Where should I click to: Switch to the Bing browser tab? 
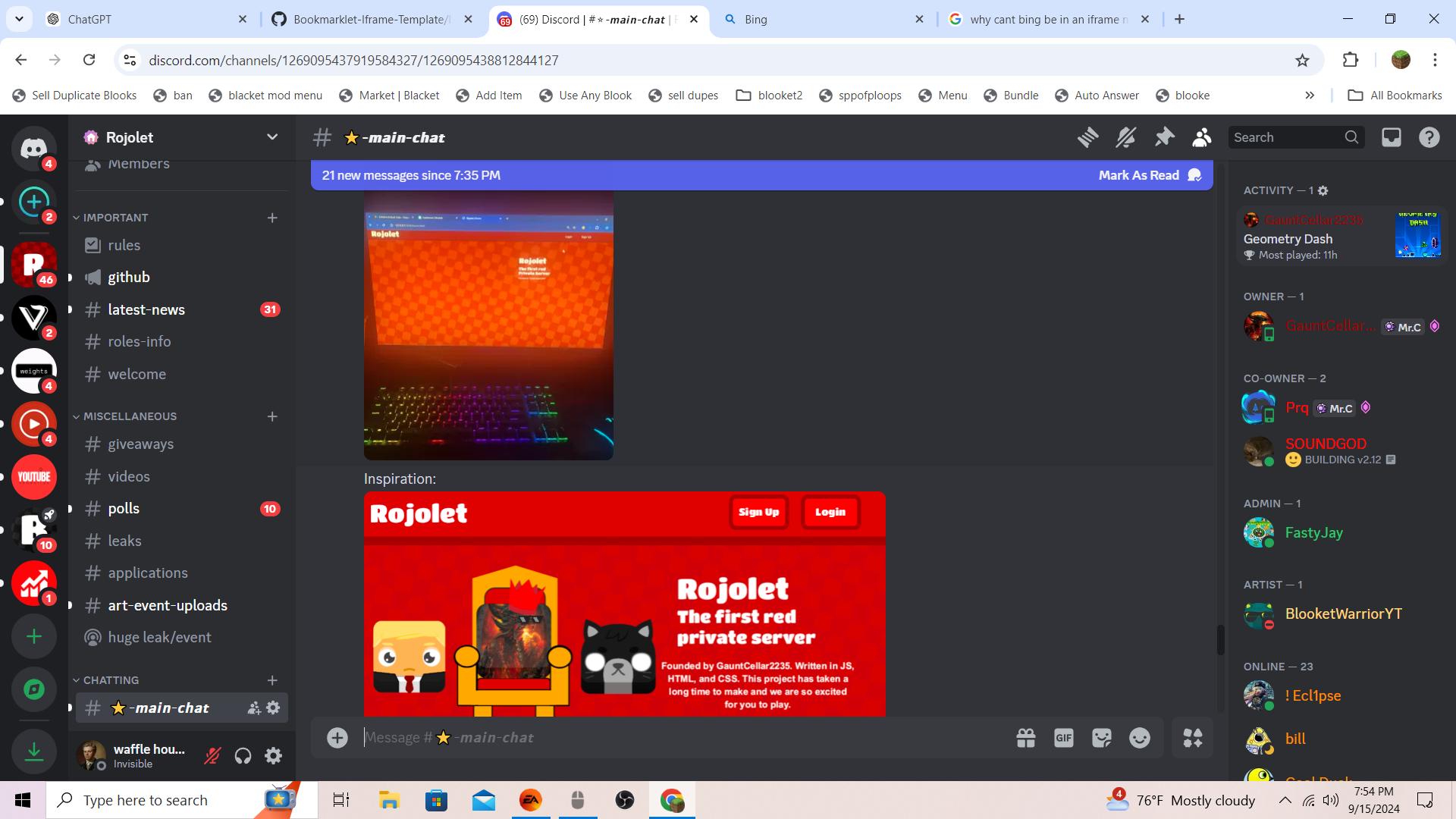tap(823, 20)
